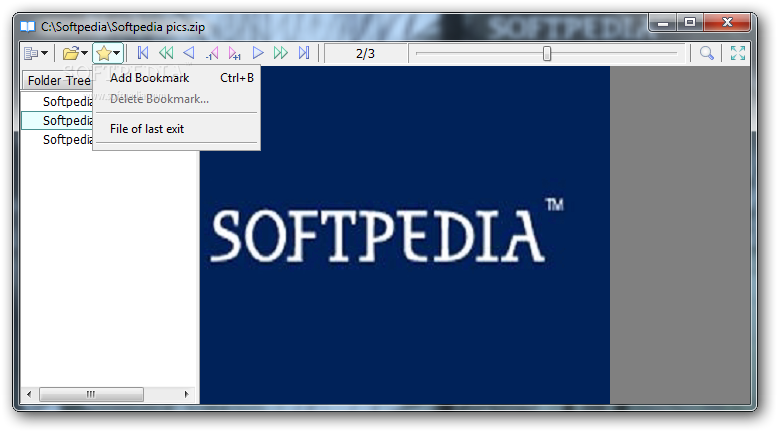
Task: Click the left arrow of the horizontal scrollbar
Action: 29,394
